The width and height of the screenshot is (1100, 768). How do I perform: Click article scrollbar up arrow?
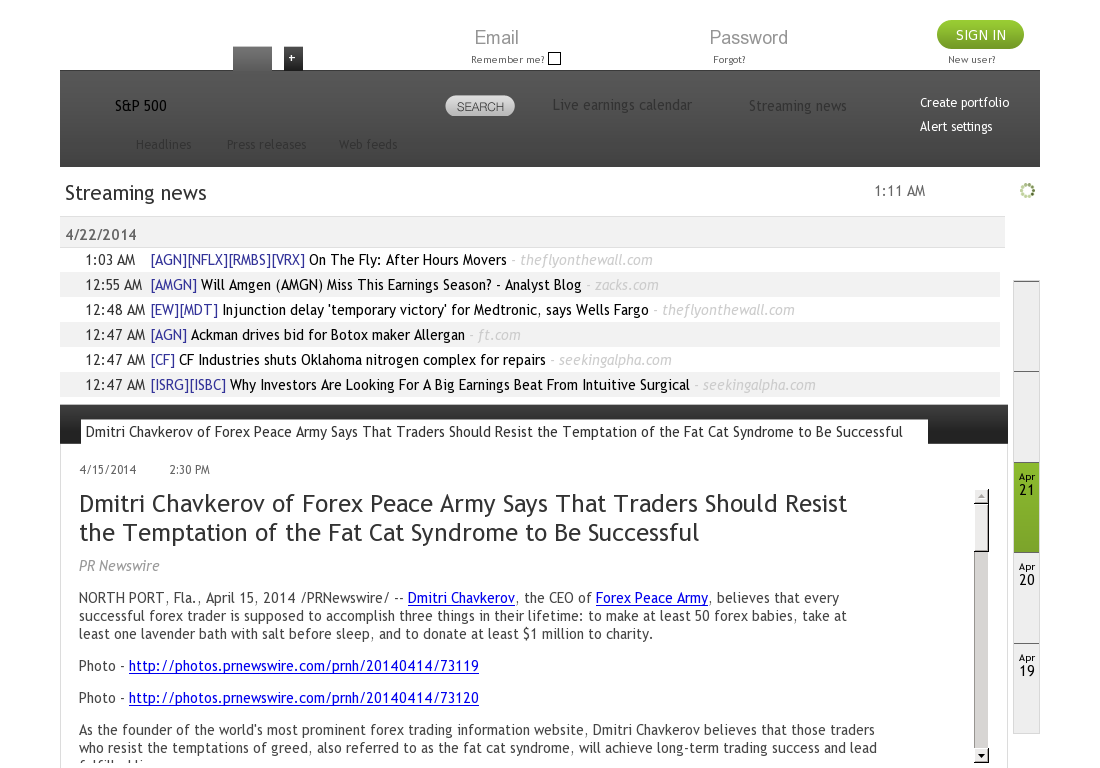click(981, 497)
